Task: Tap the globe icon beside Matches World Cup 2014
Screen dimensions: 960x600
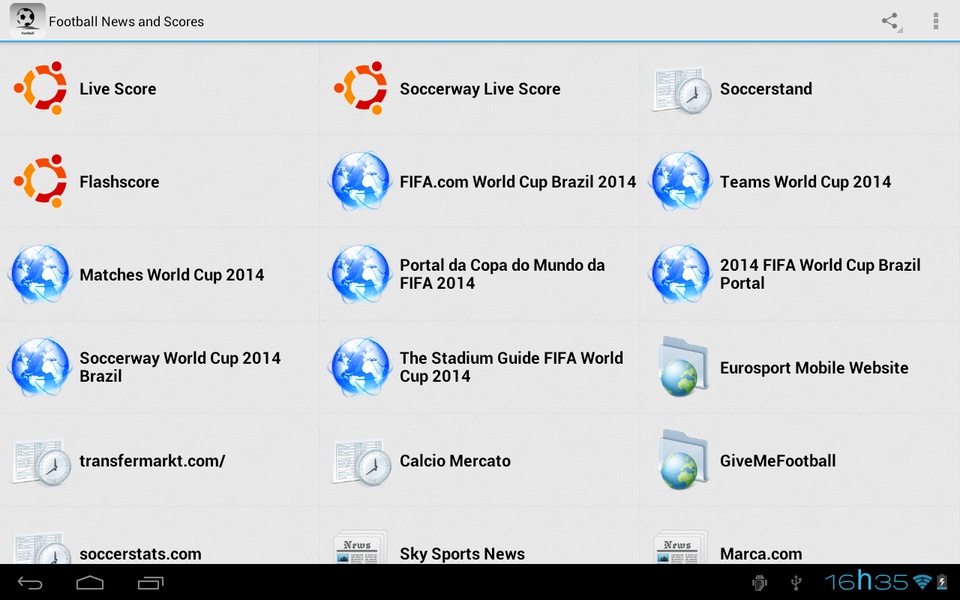Action: tap(40, 274)
